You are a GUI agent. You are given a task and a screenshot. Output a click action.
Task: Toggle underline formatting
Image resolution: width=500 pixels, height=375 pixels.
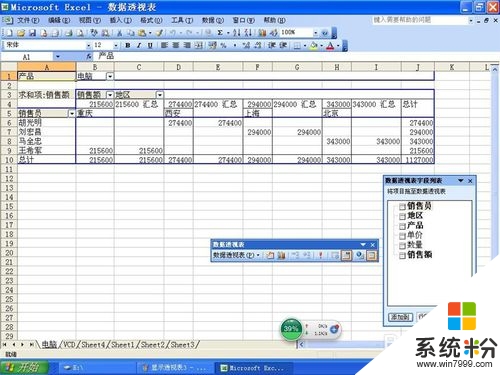(150, 45)
